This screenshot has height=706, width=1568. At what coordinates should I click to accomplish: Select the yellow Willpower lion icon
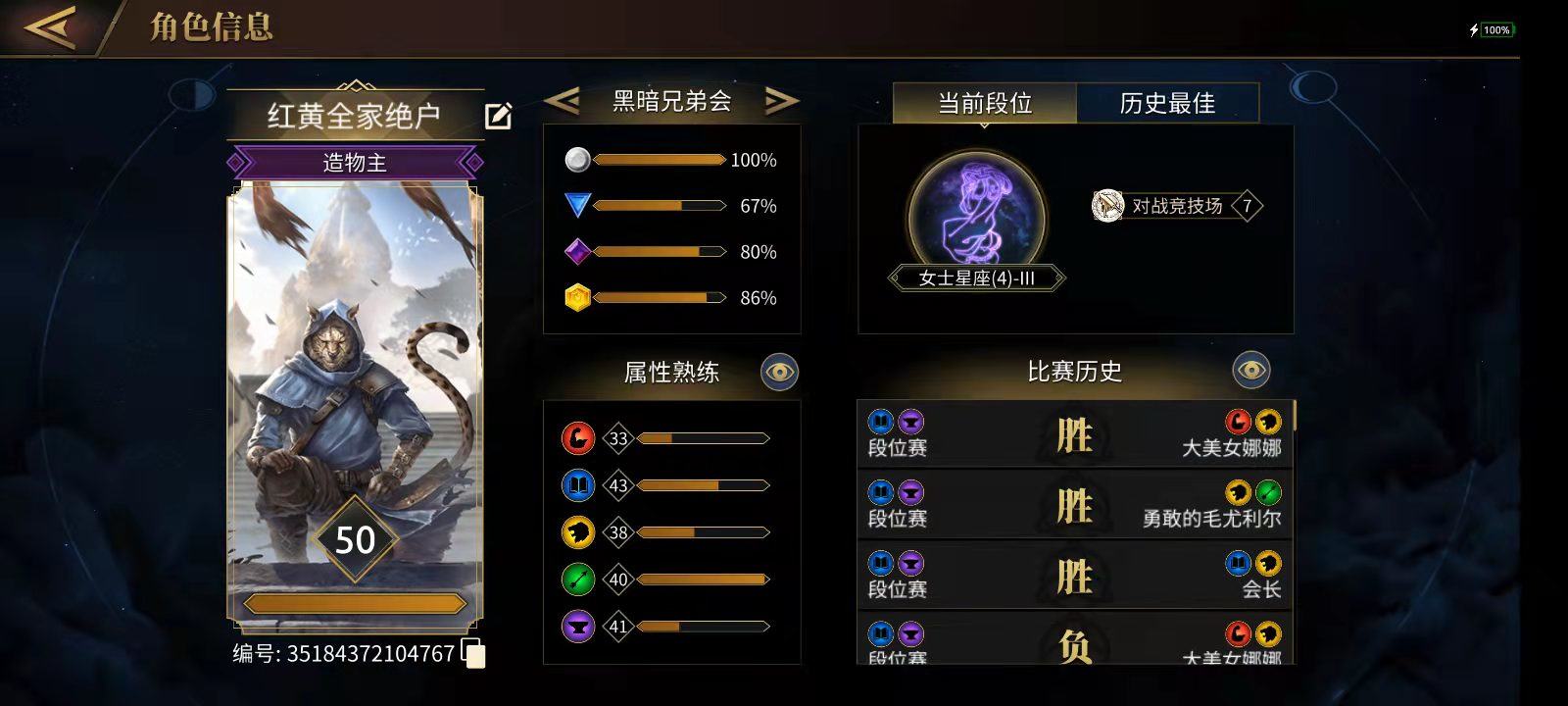(x=578, y=532)
